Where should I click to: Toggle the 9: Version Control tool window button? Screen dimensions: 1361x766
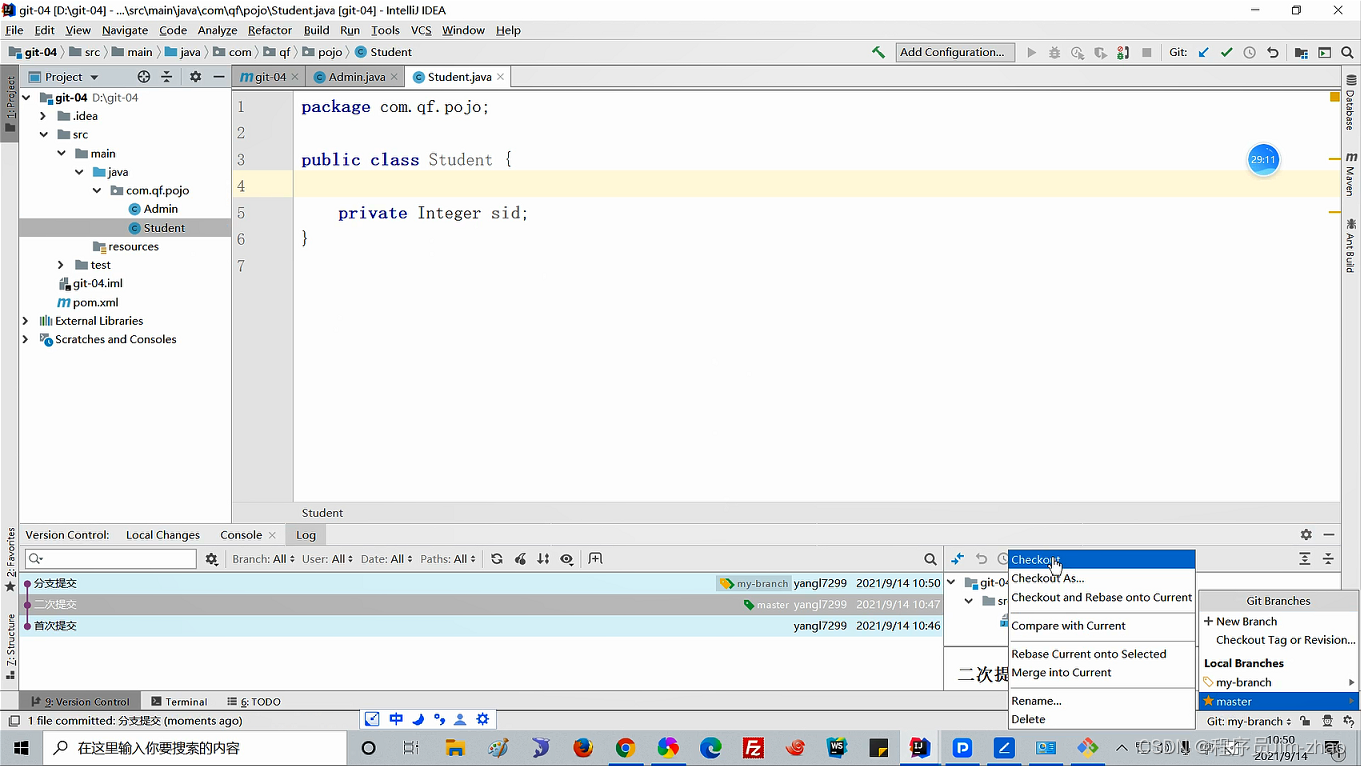82,702
